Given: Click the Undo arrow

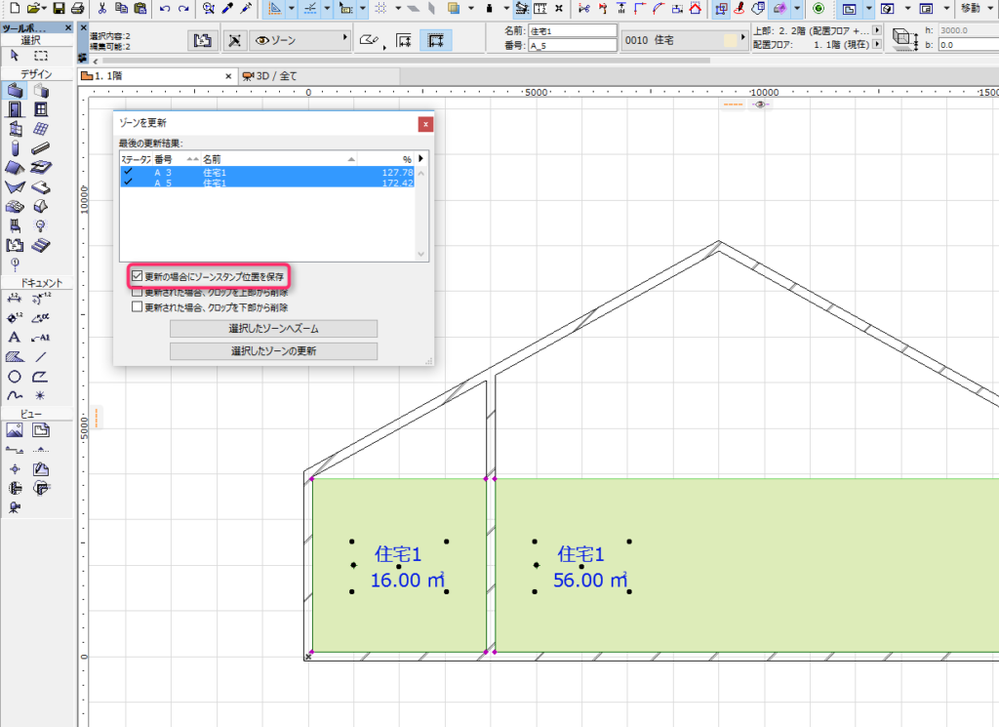Looking at the screenshot, I should pyautogui.click(x=165, y=8).
